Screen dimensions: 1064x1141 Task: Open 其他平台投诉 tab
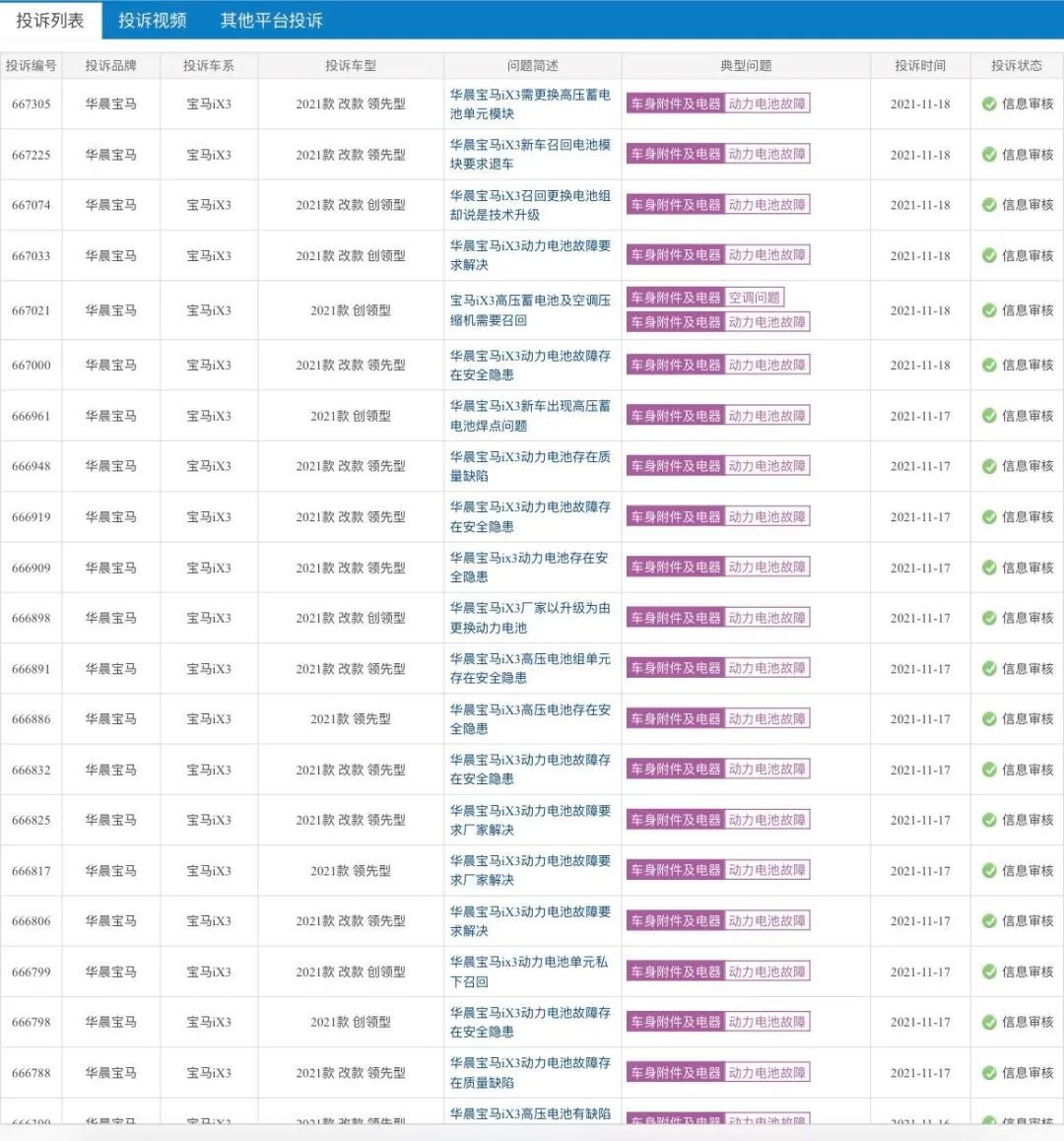tap(272, 21)
